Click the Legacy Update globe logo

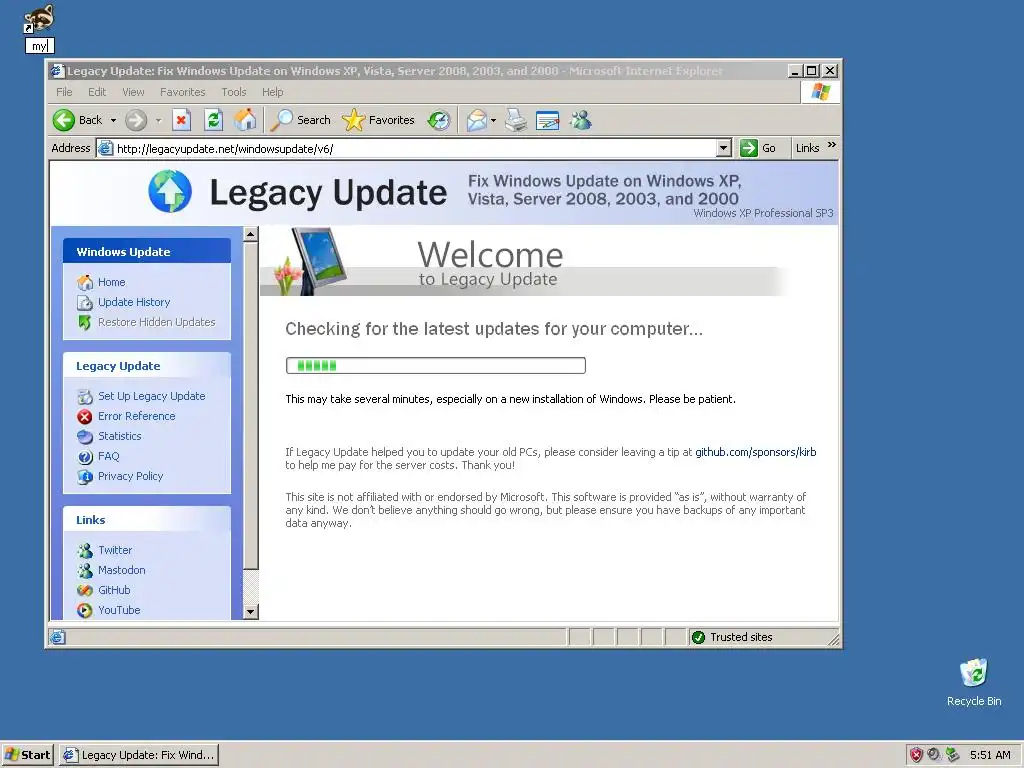[170, 191]
